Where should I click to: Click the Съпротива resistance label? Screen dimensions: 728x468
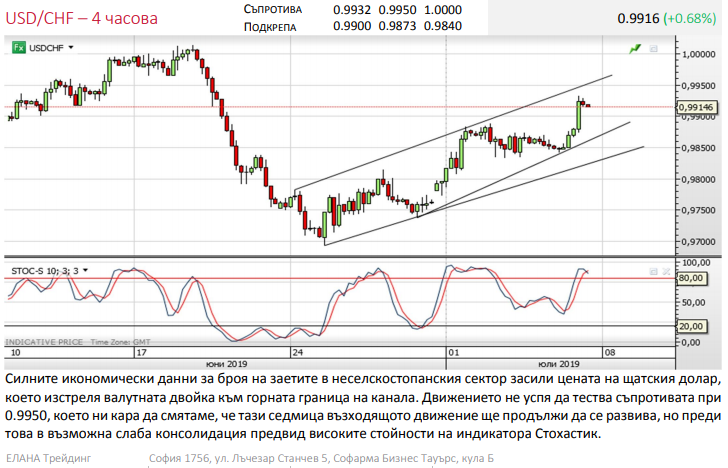point(273,9)
